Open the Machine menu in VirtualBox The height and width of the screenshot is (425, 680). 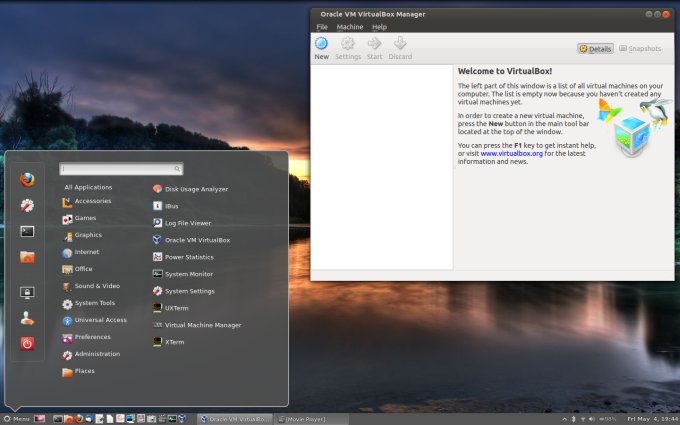click(350, 27)
